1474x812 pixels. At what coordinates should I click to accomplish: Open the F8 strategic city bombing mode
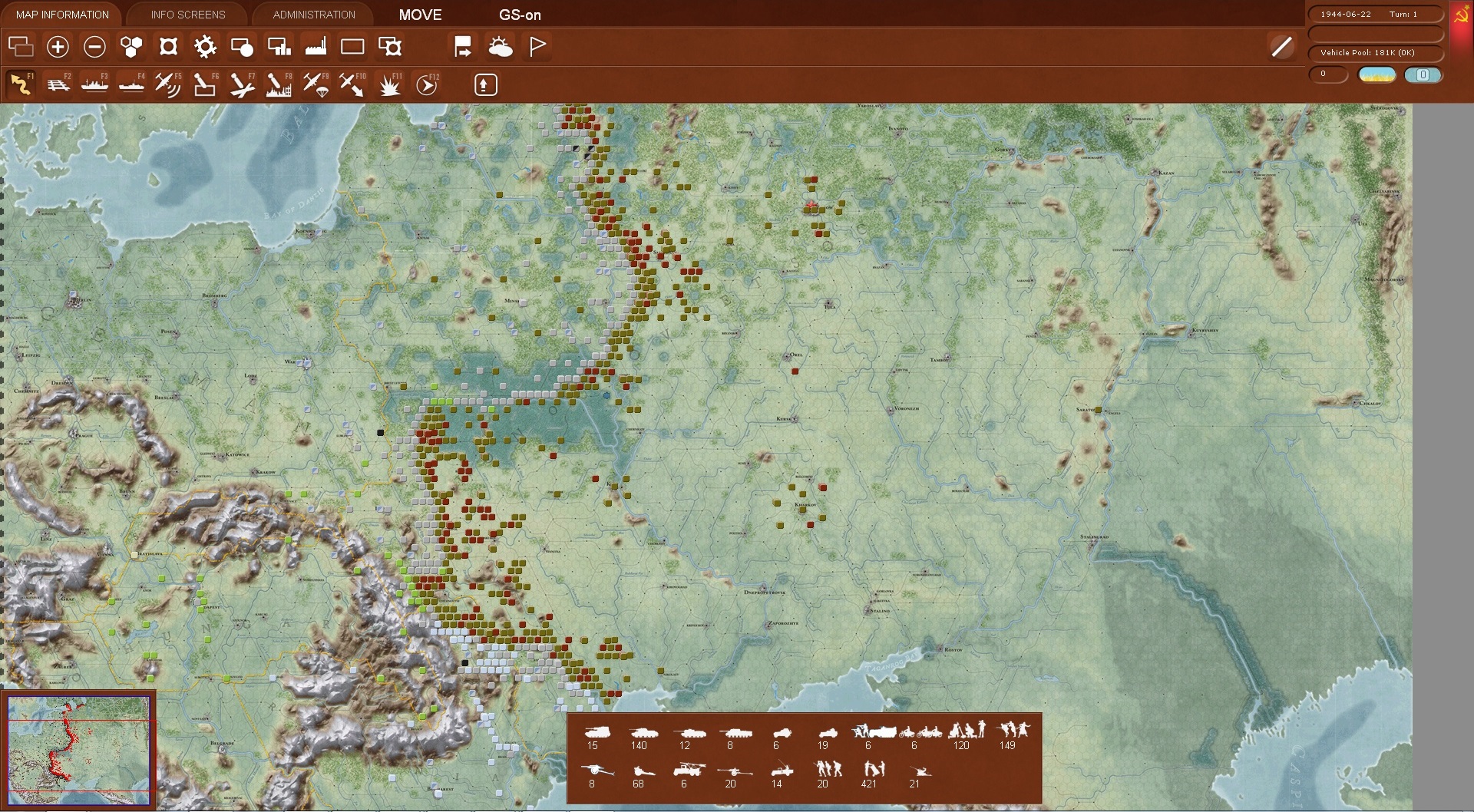coord(279,84)
